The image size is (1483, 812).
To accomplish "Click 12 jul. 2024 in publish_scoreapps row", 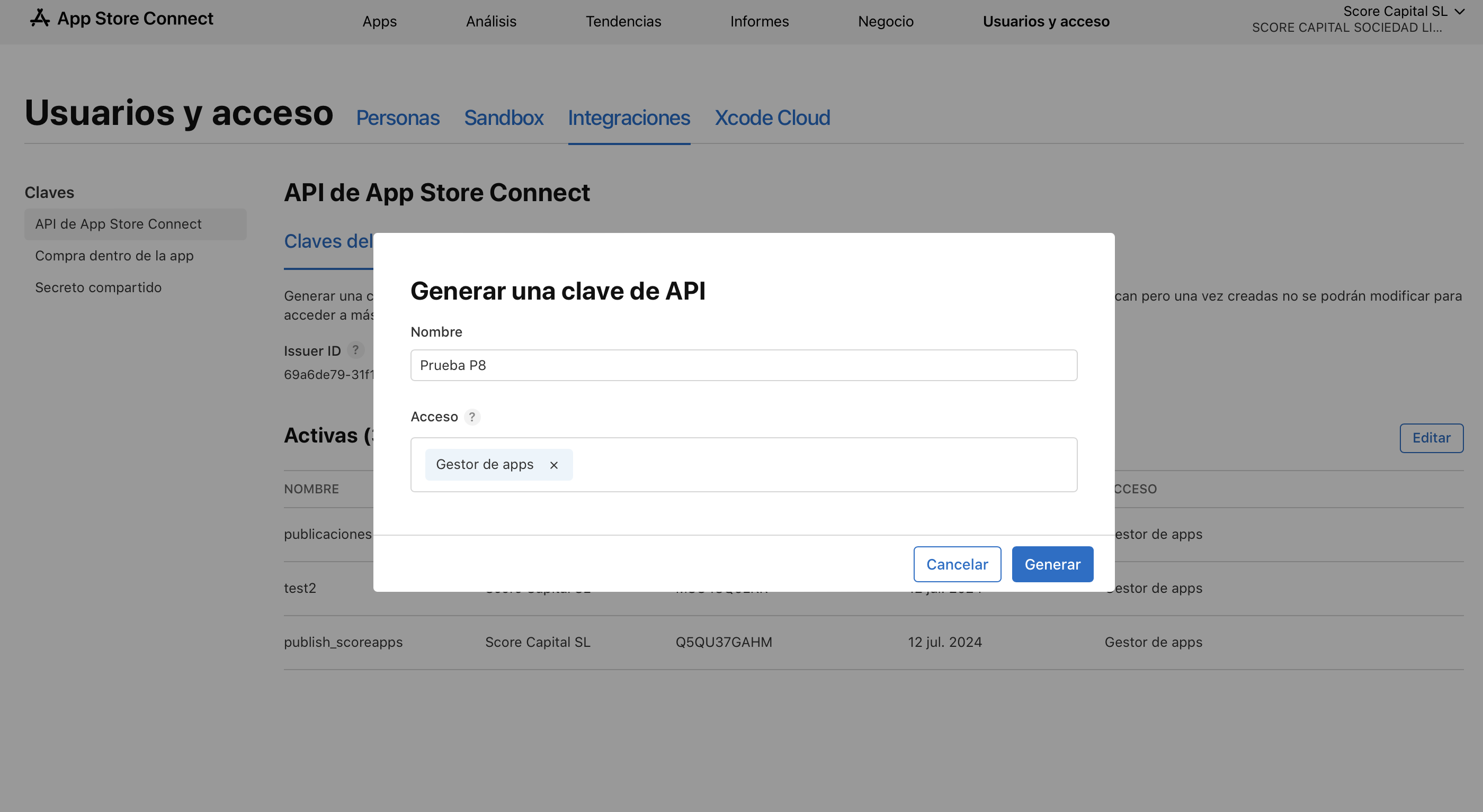I will [x=945, y=642].
